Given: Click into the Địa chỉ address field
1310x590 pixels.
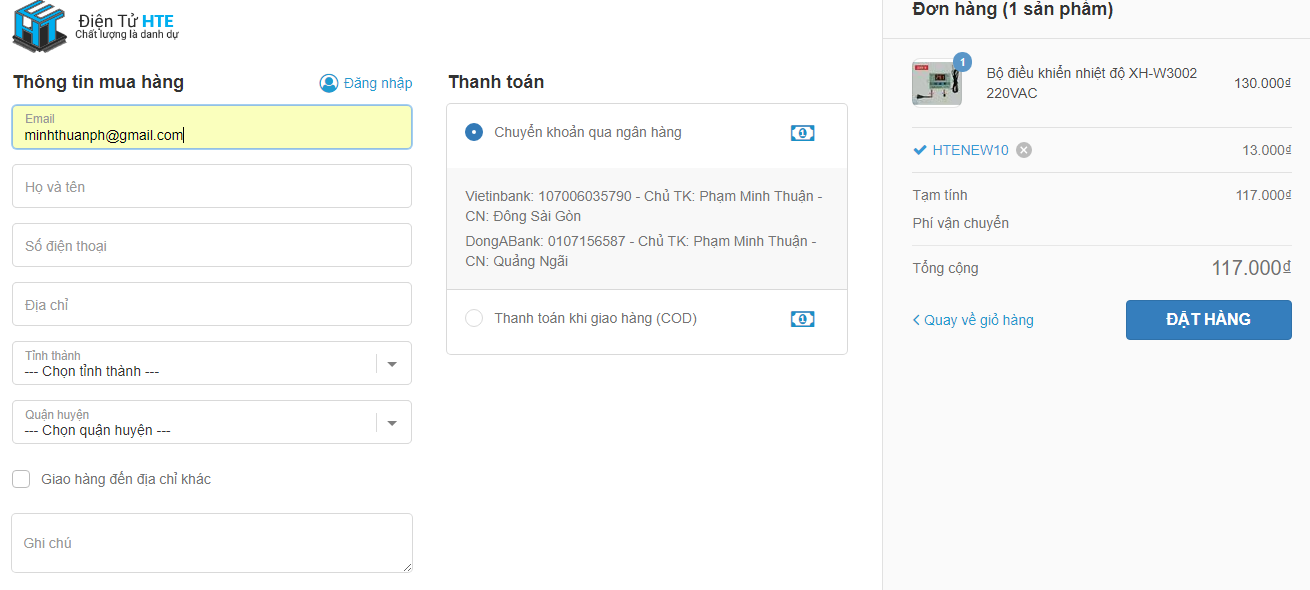Looking at the screenshot, I should click(x=211, y=305).
